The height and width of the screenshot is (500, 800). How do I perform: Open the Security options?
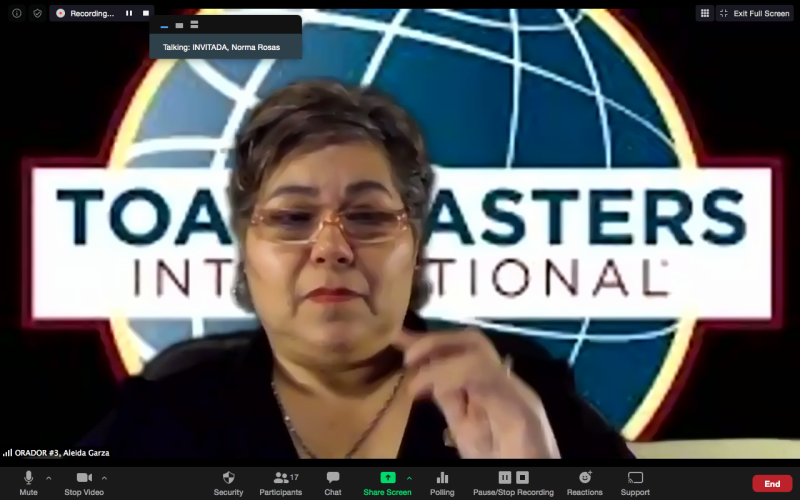click(228, 484)
